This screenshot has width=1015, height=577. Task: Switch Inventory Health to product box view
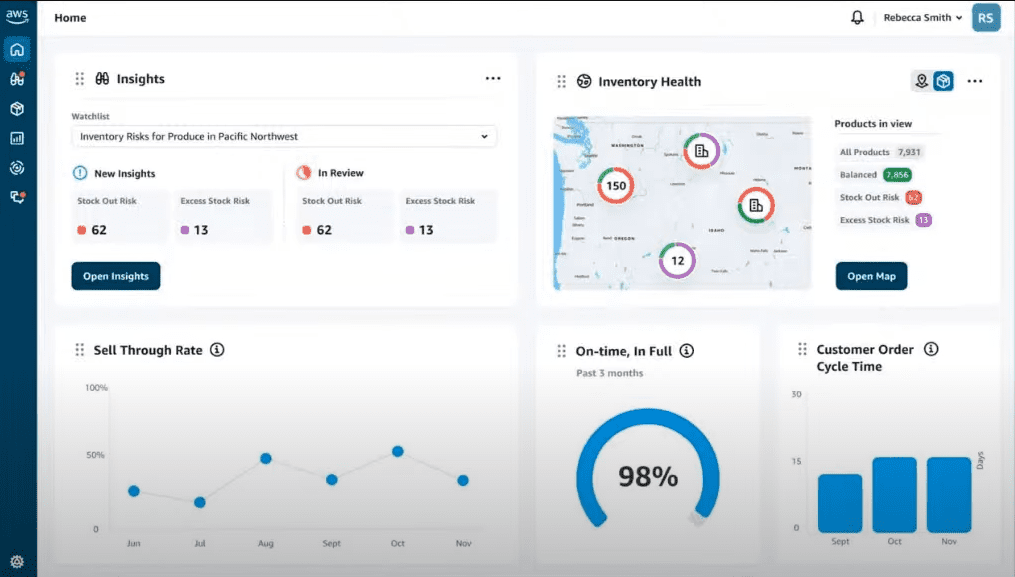(x=943, y=81)
